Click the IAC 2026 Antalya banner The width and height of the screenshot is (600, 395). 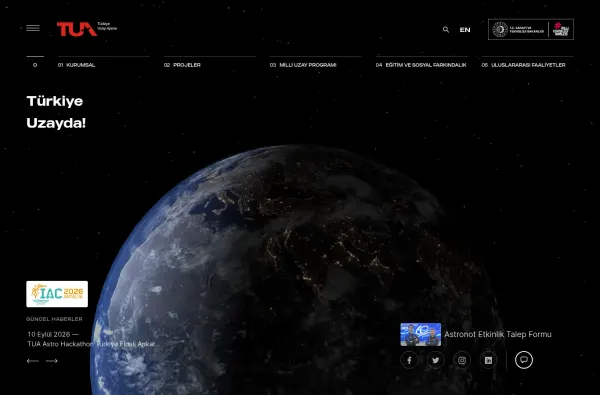click(x=57, y=294)
